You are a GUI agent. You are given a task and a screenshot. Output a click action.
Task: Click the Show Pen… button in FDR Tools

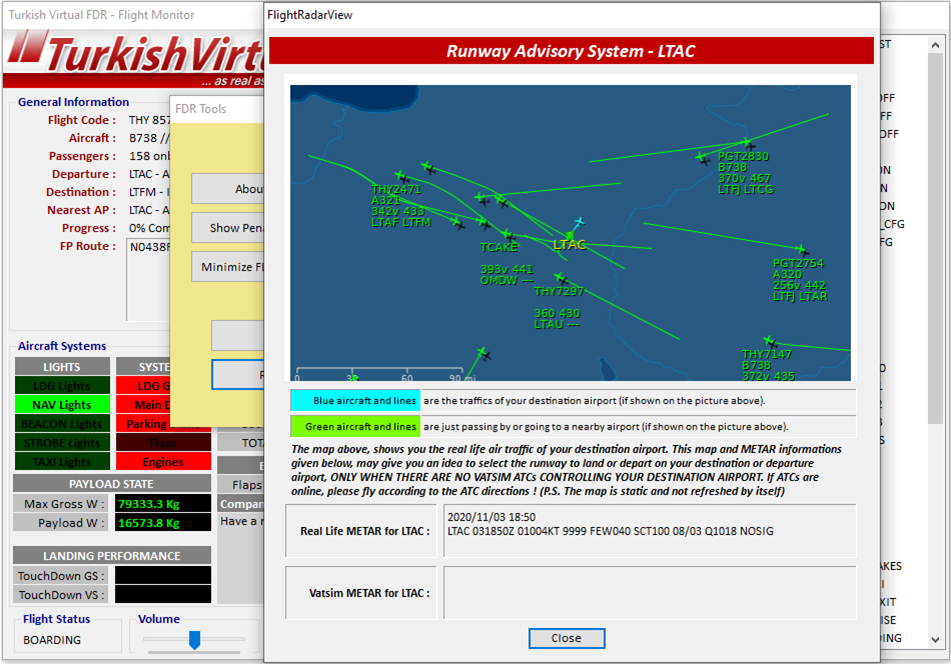pyautogui.click(x=228, y=228)
